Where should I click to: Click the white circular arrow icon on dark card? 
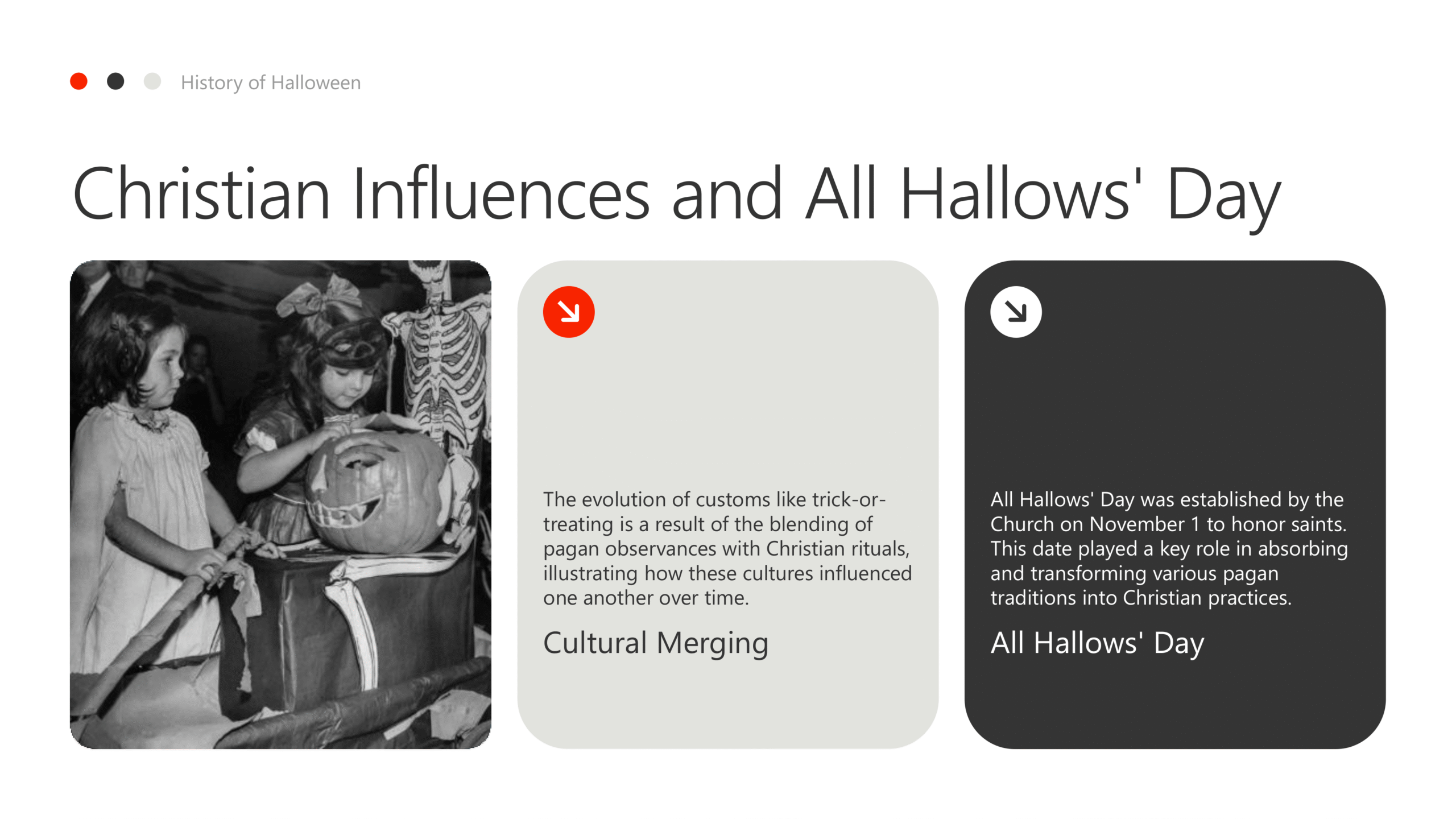(1016, 312)
